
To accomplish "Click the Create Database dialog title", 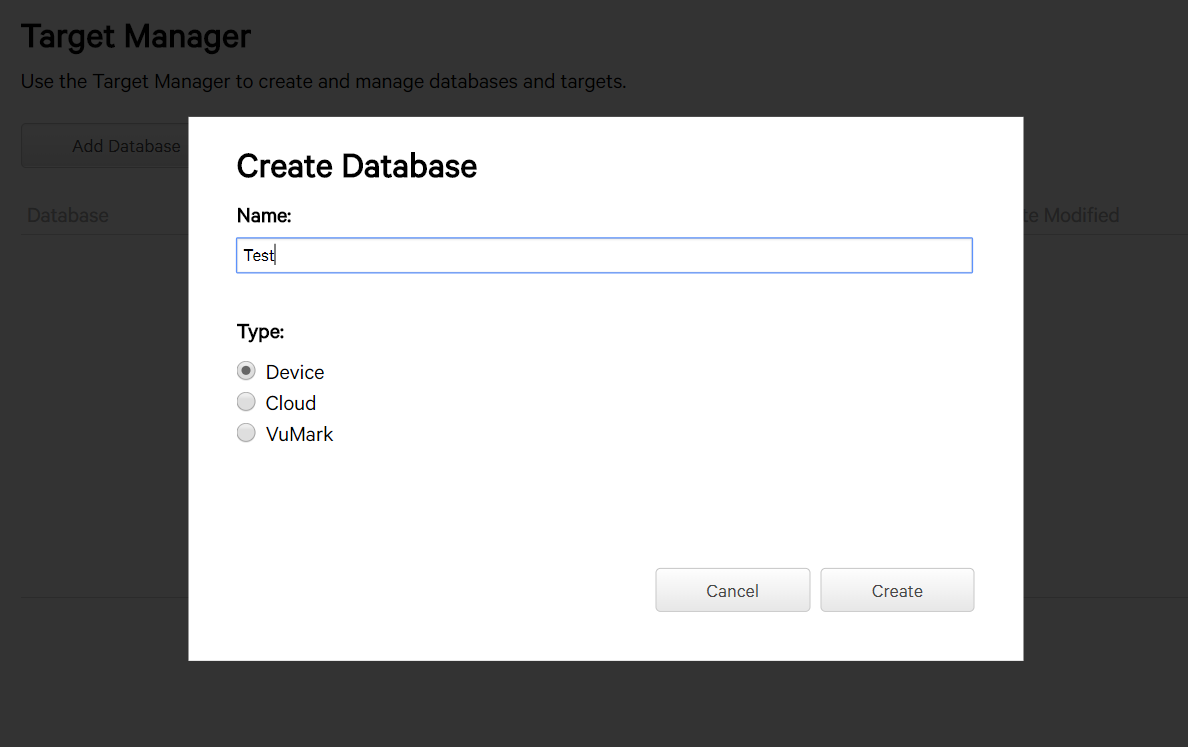I will tap(357, 166).
